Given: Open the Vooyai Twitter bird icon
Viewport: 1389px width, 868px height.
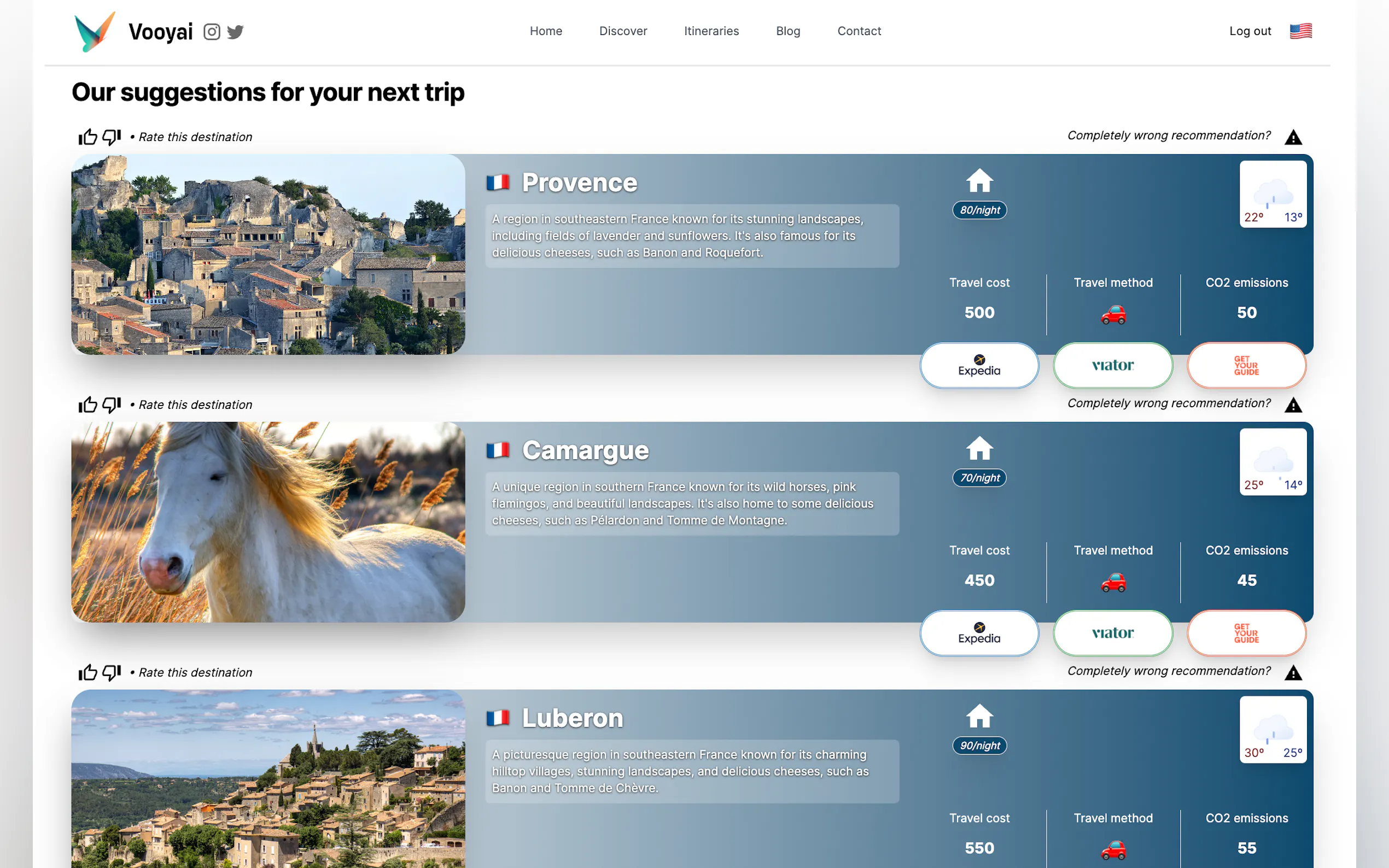Looking at the screenshot, I should click(x=236, y=32).
